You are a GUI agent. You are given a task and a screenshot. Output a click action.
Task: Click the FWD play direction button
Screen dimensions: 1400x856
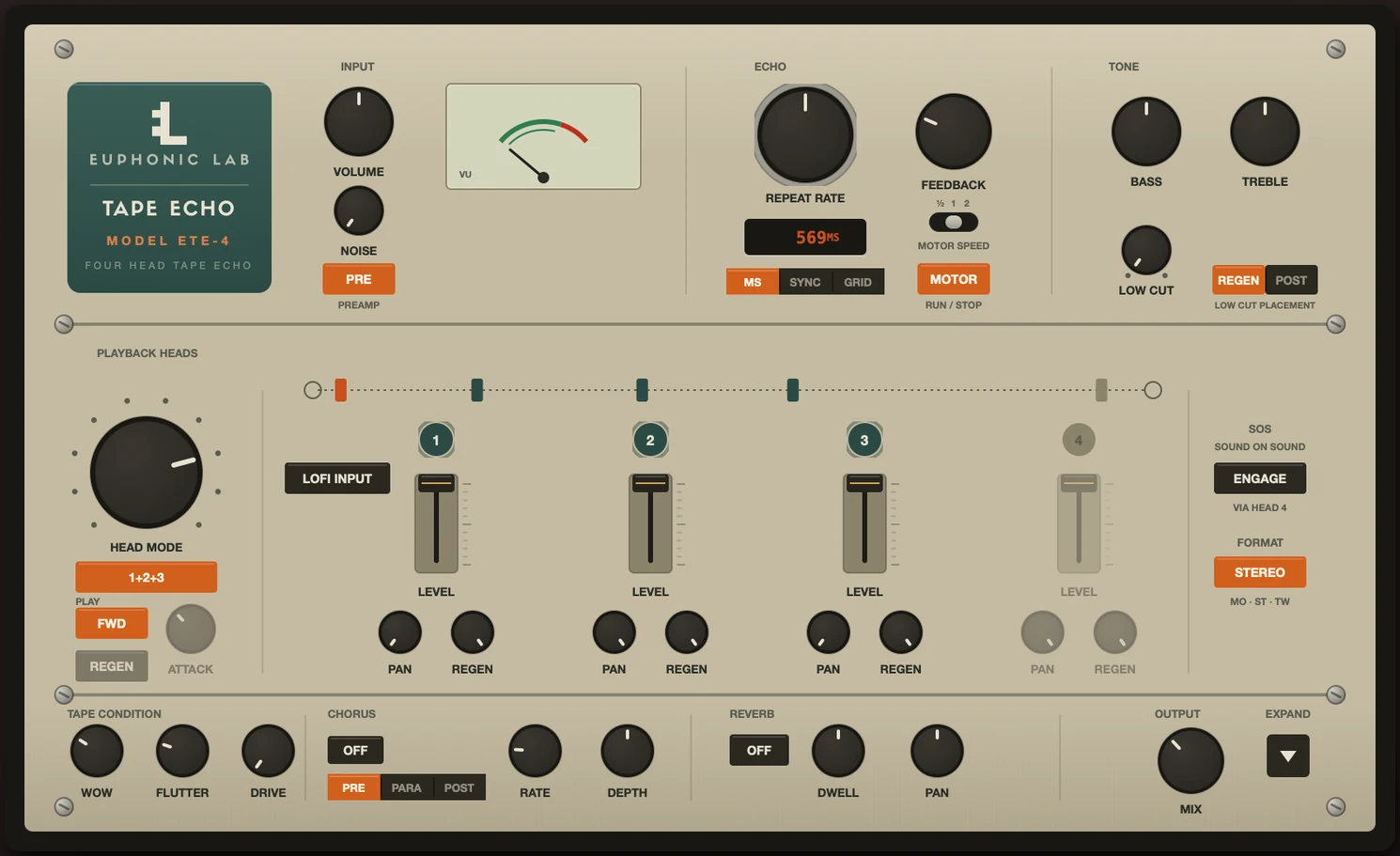click(112, 623)
